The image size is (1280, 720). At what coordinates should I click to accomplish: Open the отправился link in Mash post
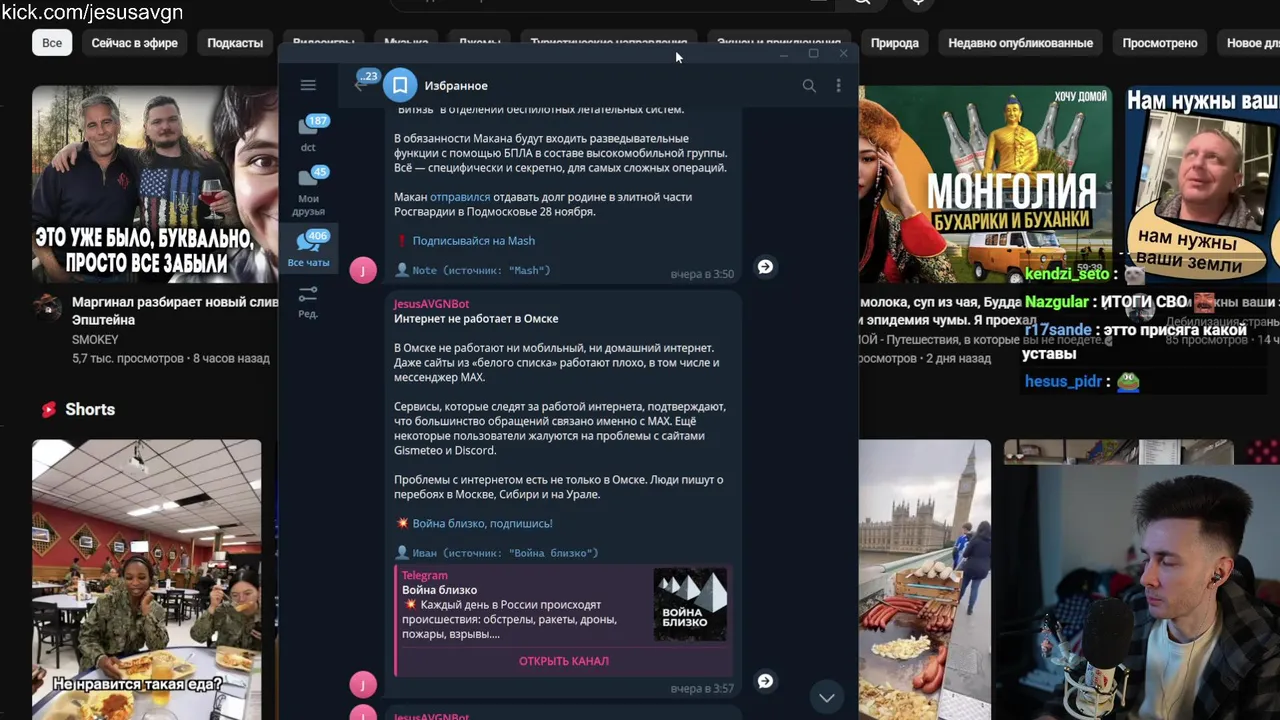pyautogui.click(x=460, y=197)
